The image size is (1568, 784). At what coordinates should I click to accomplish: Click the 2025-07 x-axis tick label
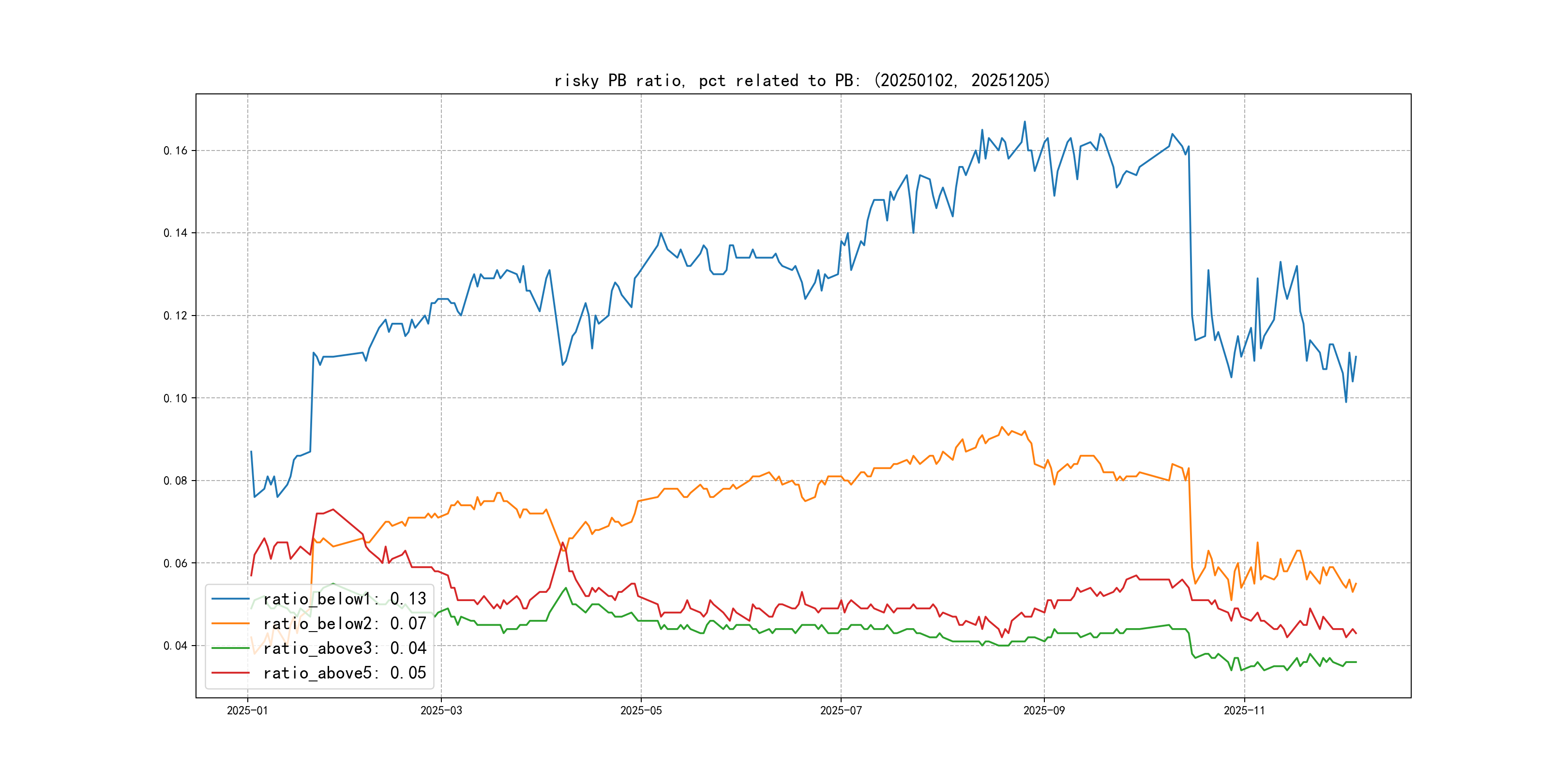coord(841,710)
